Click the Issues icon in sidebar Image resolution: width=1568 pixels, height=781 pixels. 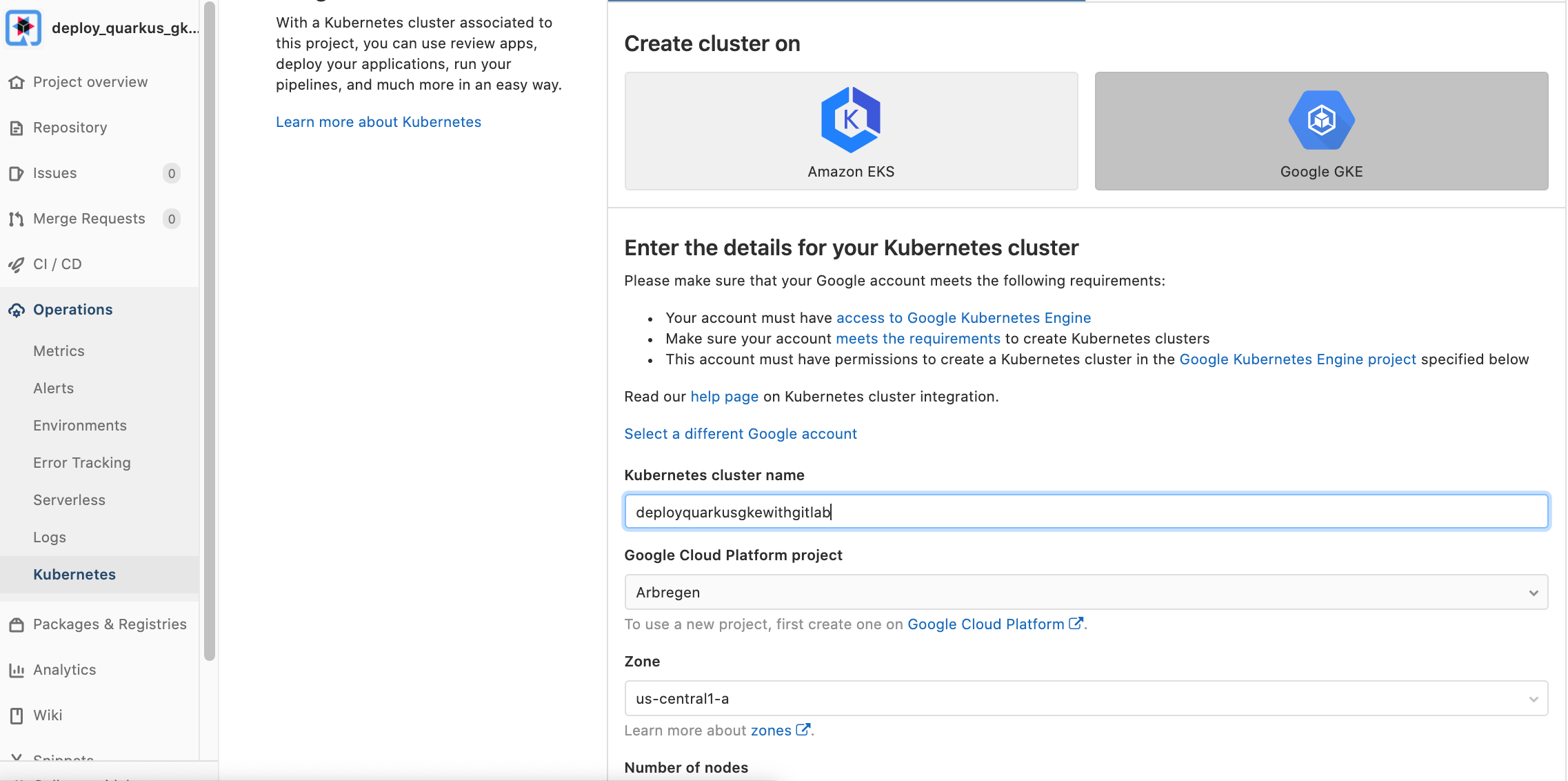click(17, 173)
